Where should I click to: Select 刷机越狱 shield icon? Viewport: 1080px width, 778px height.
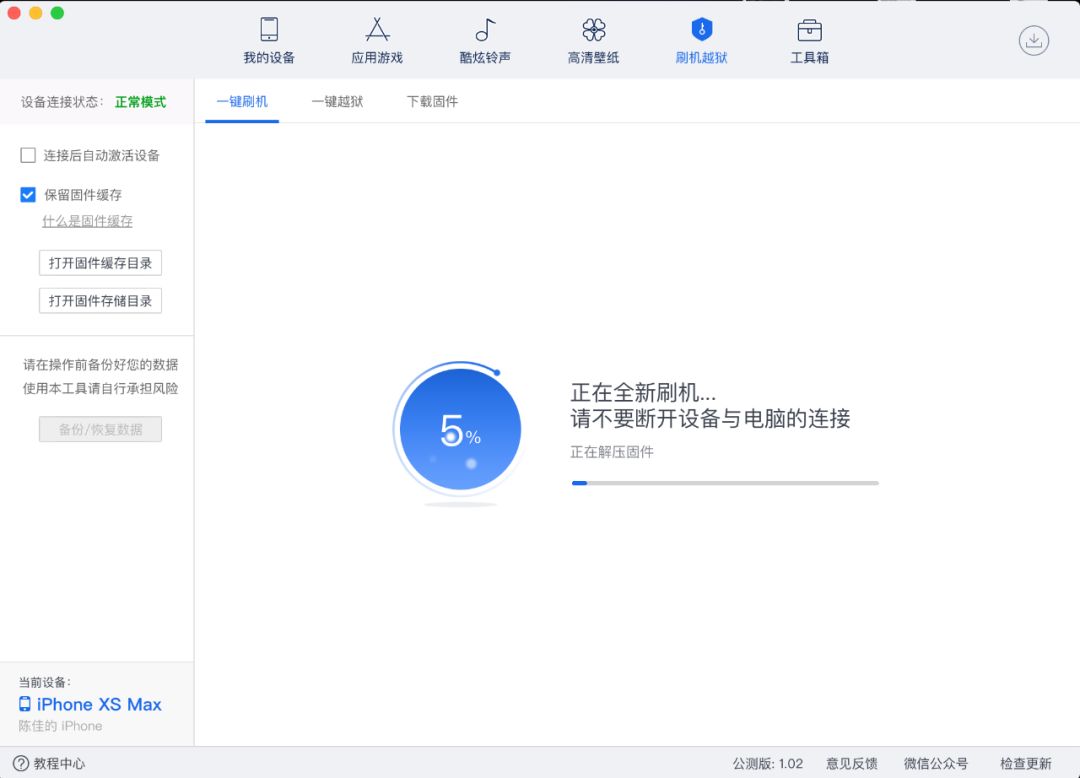[701, 30]
